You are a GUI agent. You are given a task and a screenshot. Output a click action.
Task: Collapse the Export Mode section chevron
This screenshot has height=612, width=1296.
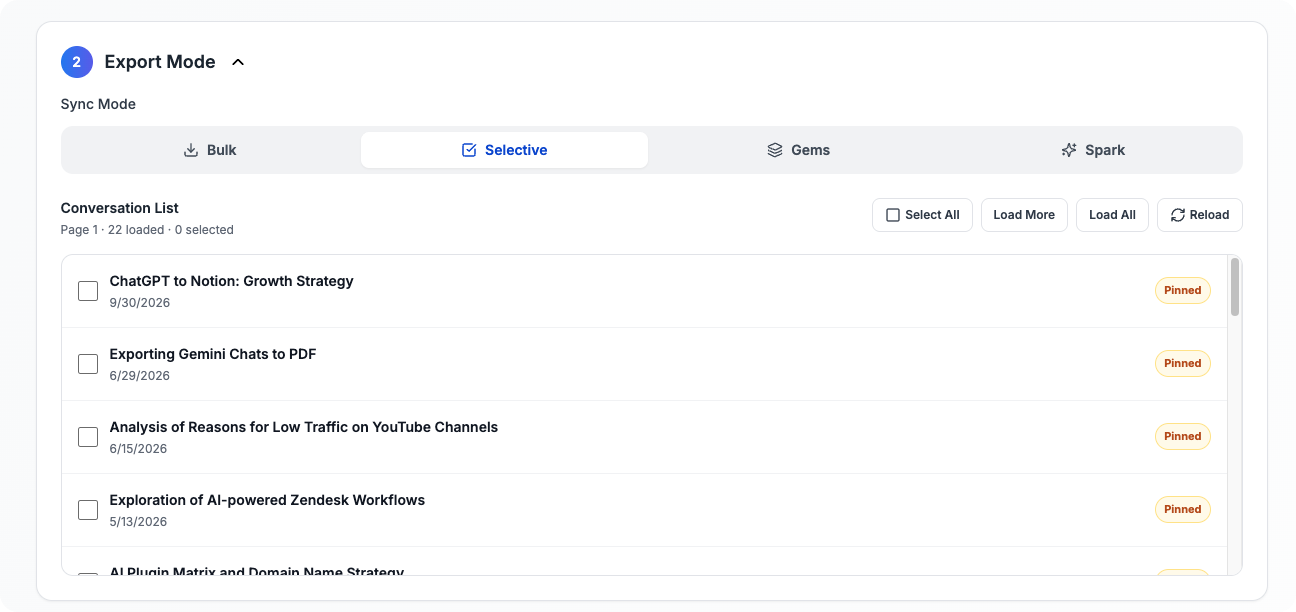tap(238, 62)
